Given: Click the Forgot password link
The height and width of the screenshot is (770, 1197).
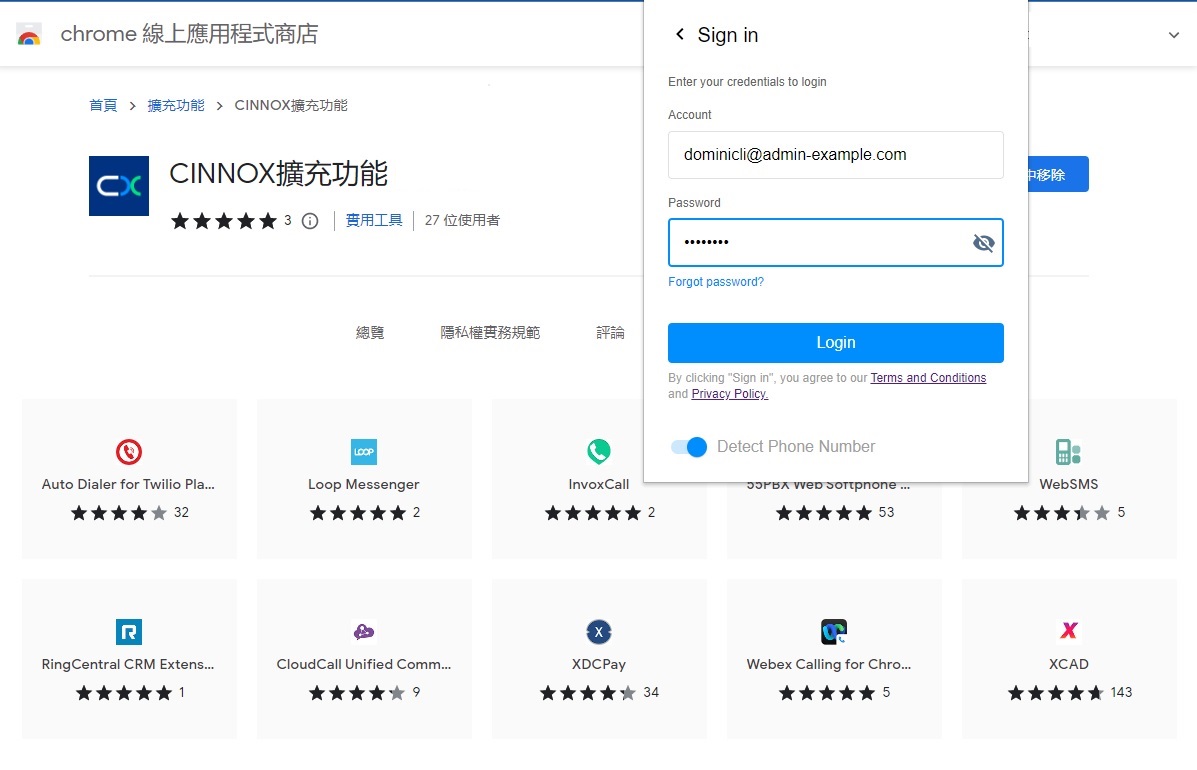Looking at the screenshot, I should 715,282.
